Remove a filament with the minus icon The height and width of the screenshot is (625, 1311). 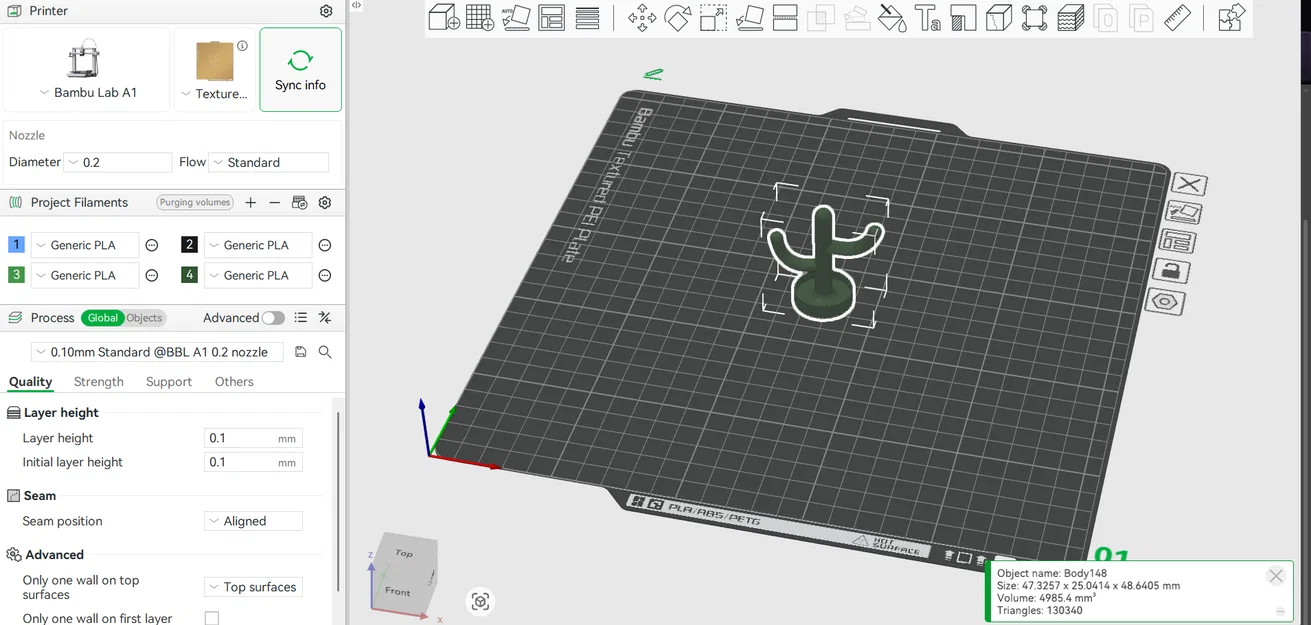point(275,202)
